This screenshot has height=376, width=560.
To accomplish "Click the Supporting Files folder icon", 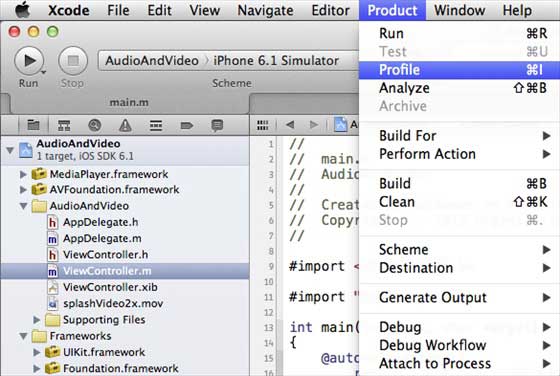I will 52,320.
